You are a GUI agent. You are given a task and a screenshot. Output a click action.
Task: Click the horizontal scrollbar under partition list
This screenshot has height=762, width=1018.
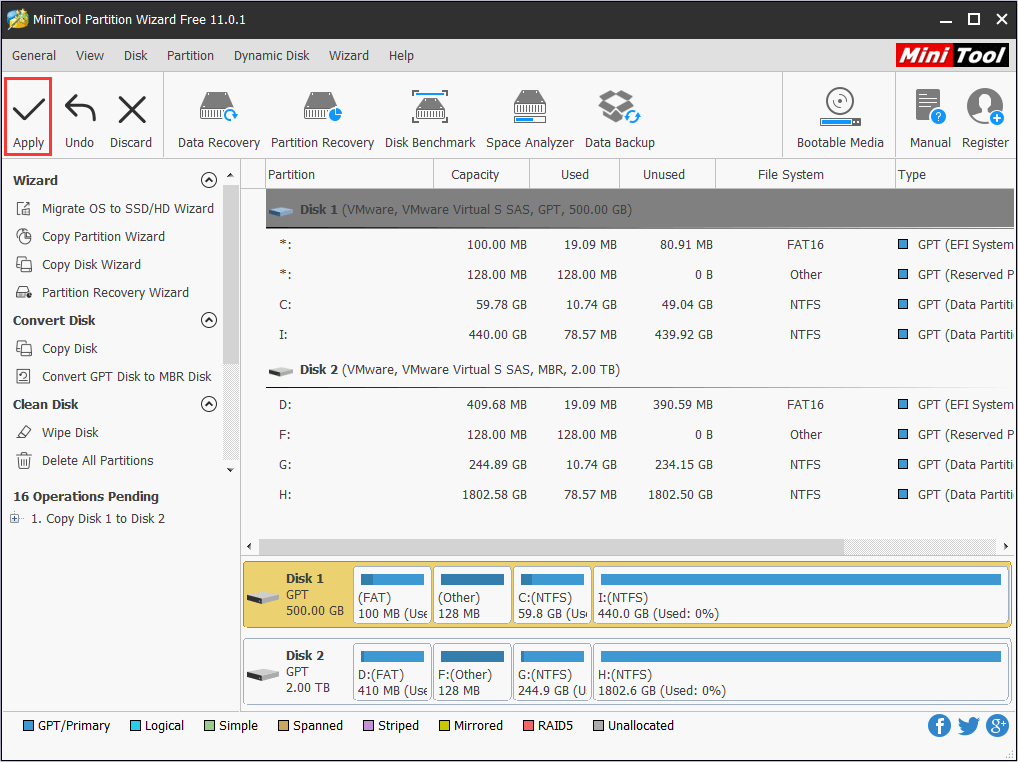[551, 547]
